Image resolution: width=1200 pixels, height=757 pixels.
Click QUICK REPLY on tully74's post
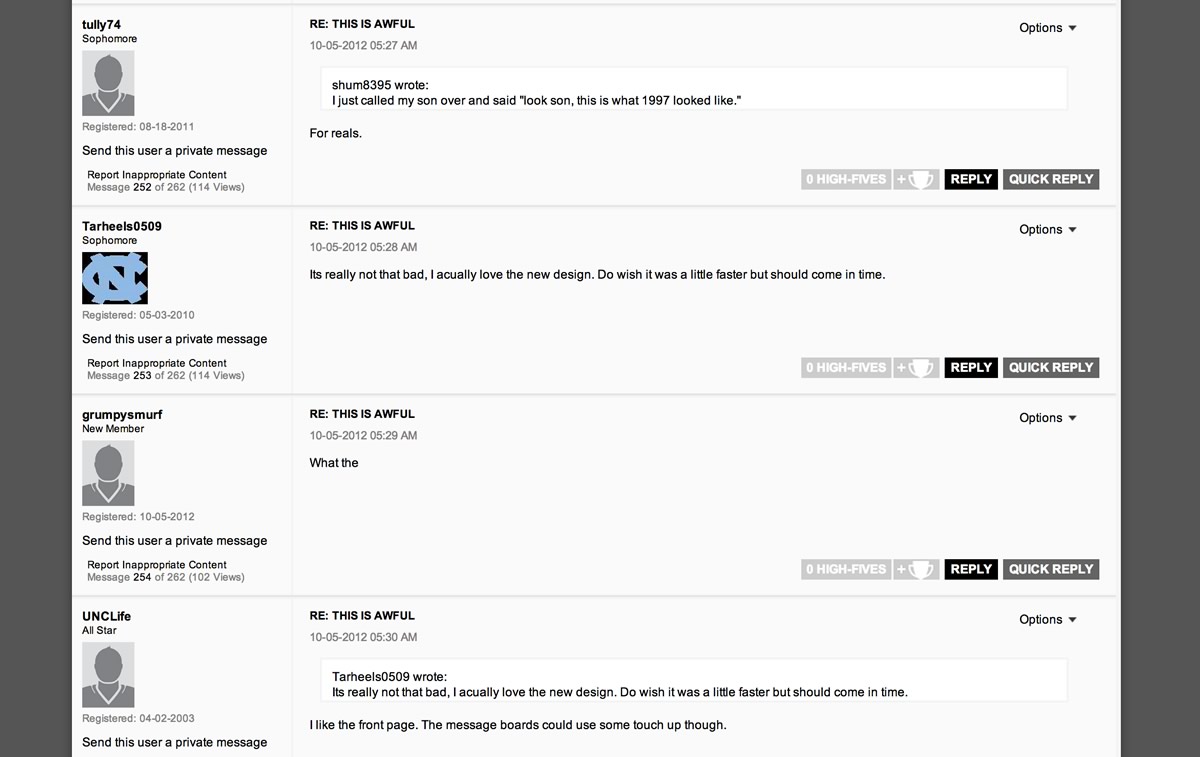coord(1050,178)
